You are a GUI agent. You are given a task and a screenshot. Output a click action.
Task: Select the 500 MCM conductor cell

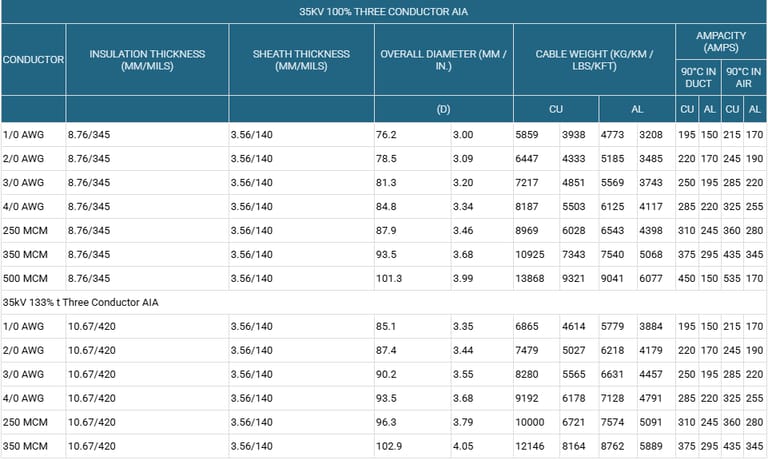(24, 278)
